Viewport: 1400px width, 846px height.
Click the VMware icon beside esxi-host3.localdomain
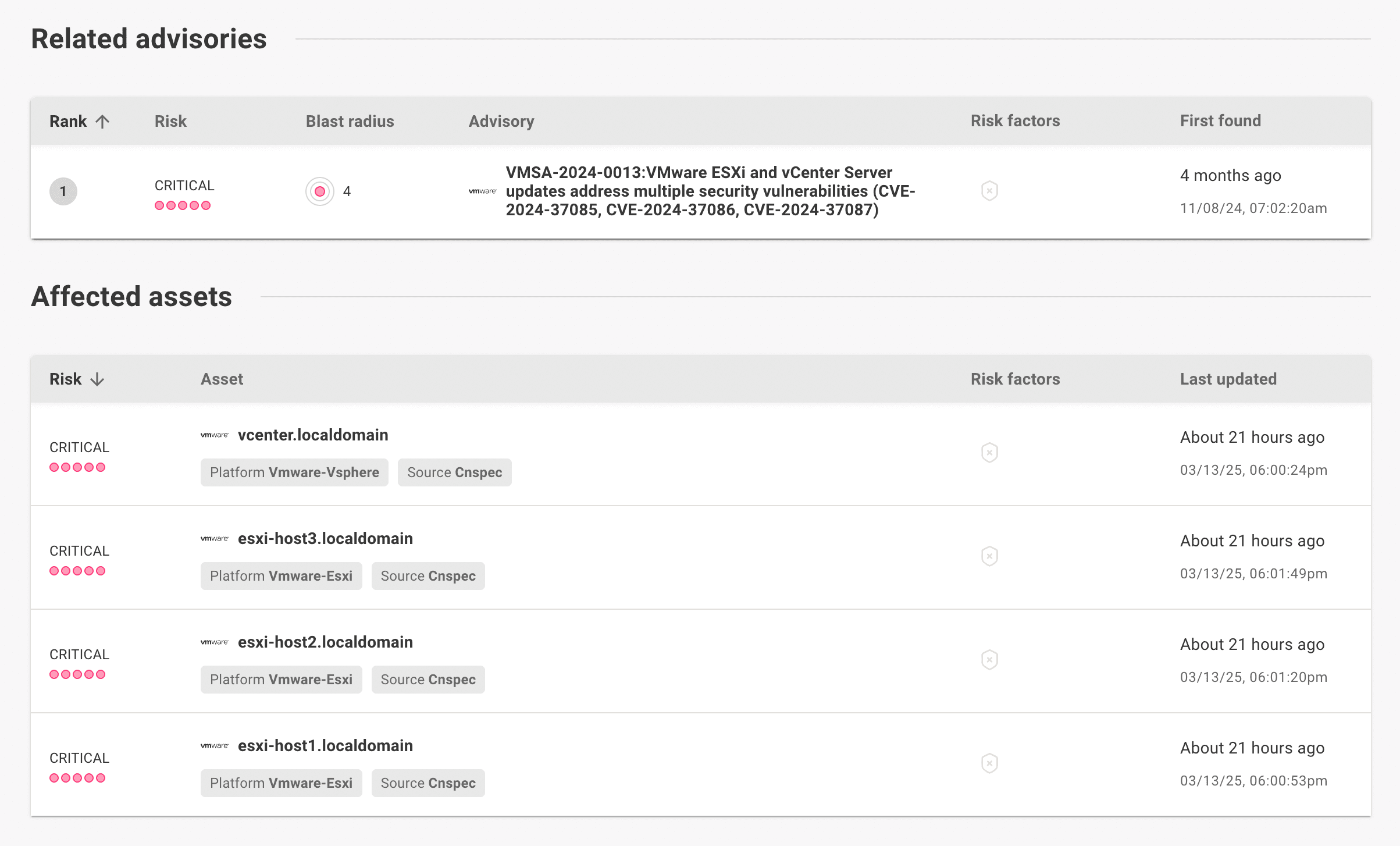click(x=214, y=538)
